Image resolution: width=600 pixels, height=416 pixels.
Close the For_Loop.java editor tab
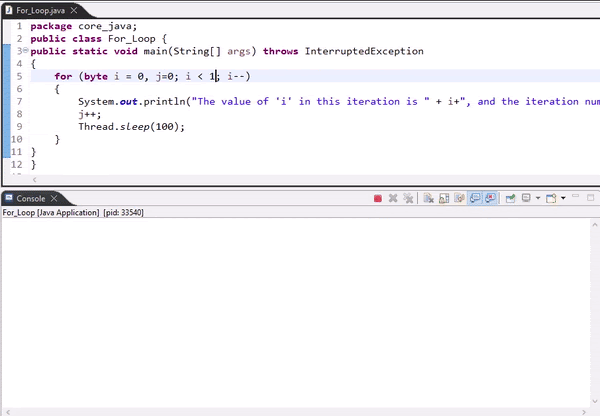74,10
